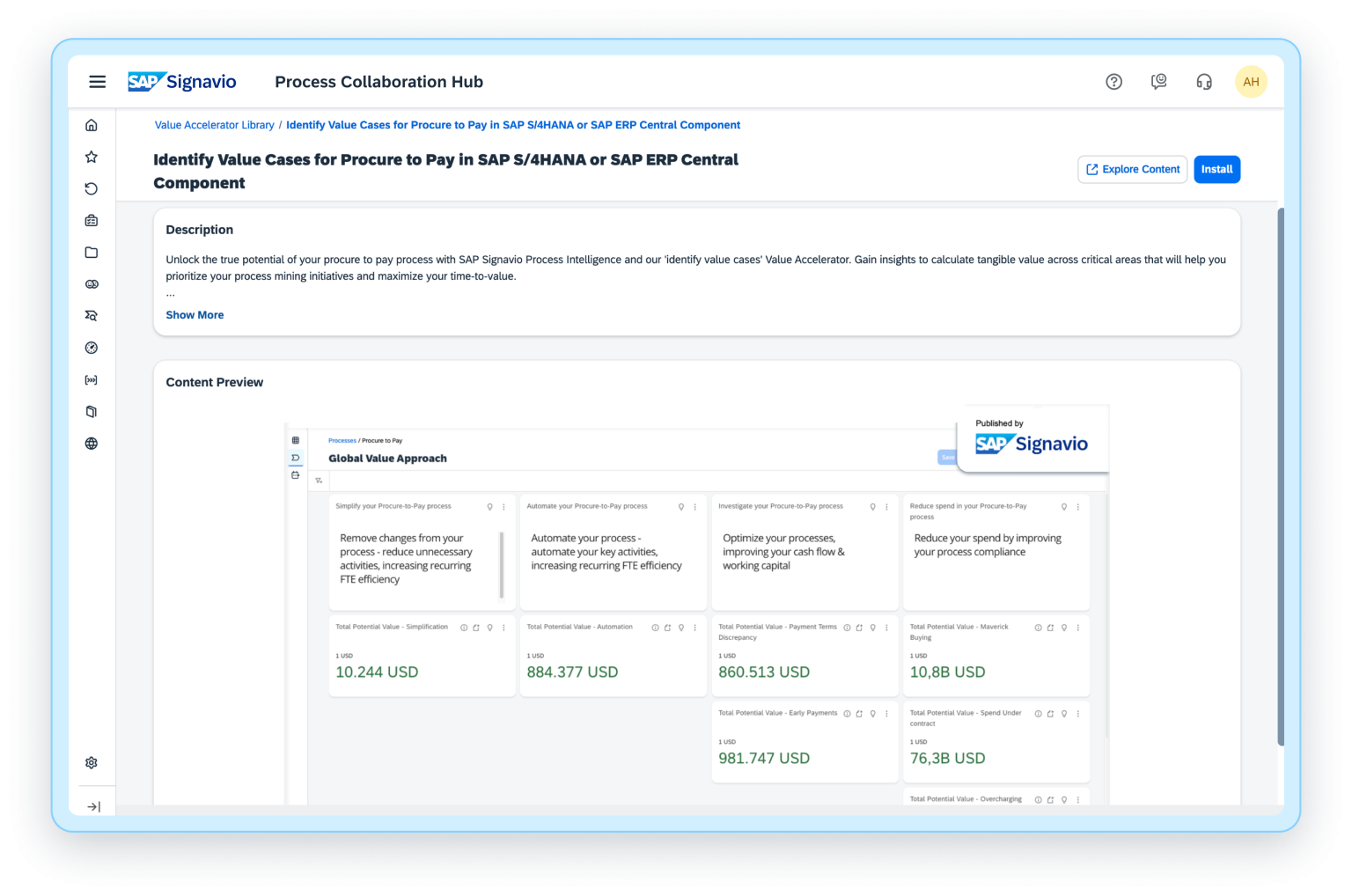Click the feedback chat icon
1352x896 pixels.
(1158, 81)
